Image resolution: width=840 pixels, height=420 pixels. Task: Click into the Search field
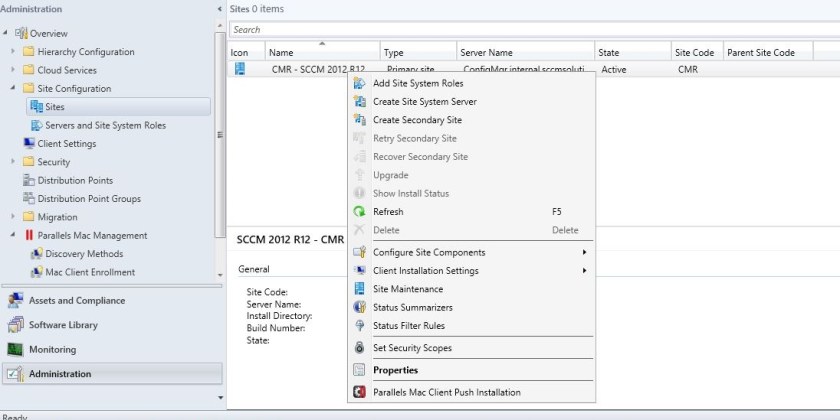530,30
